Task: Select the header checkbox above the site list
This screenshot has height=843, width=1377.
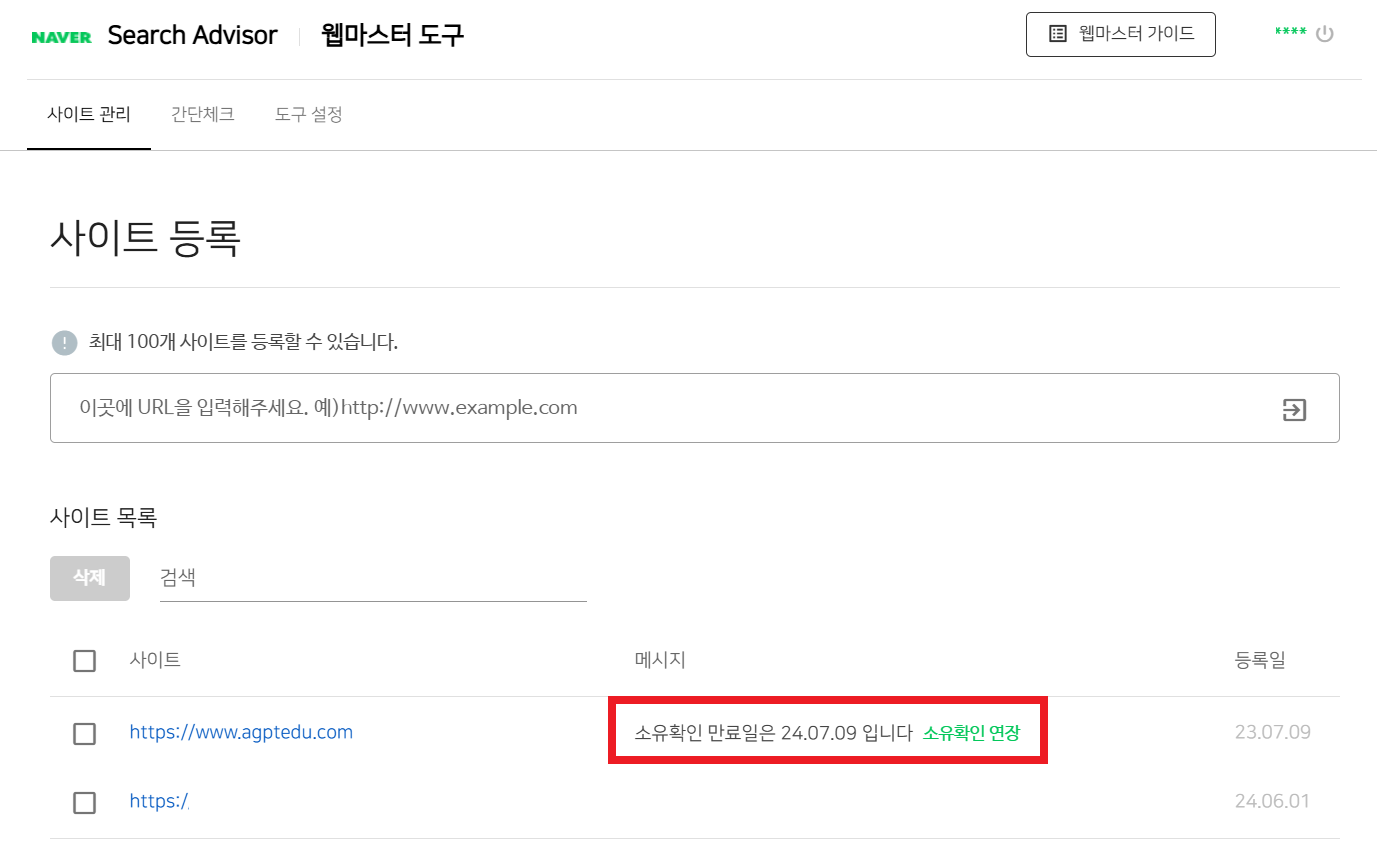Action: (x=84, y=660)
